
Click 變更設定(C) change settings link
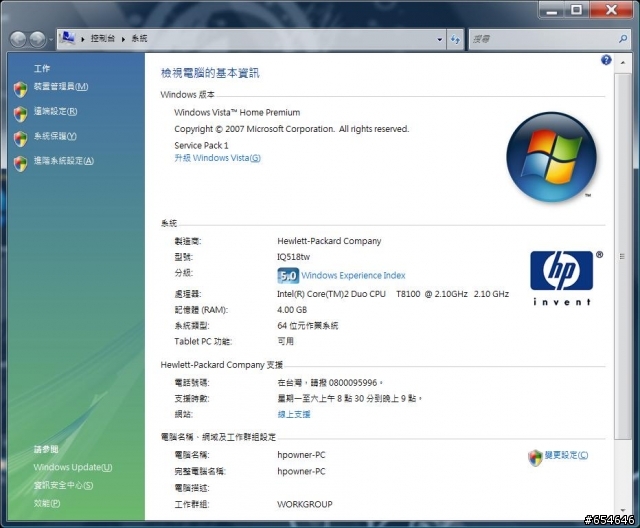(567, 455)
